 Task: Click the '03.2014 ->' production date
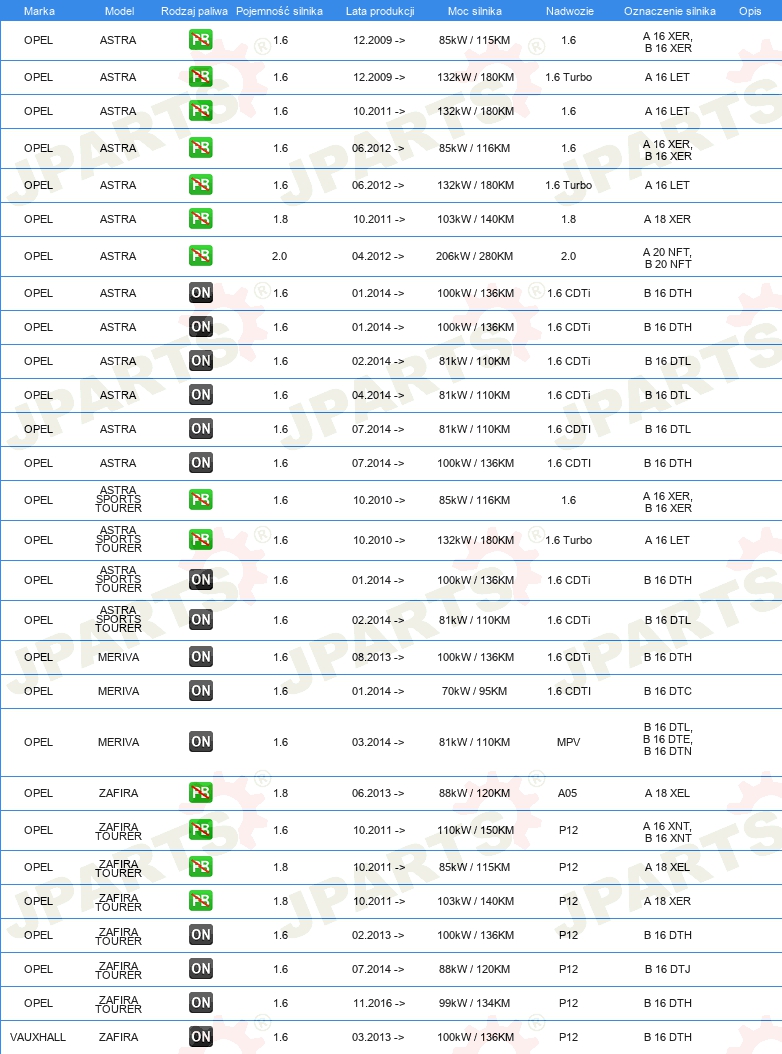tap(378, 742)
